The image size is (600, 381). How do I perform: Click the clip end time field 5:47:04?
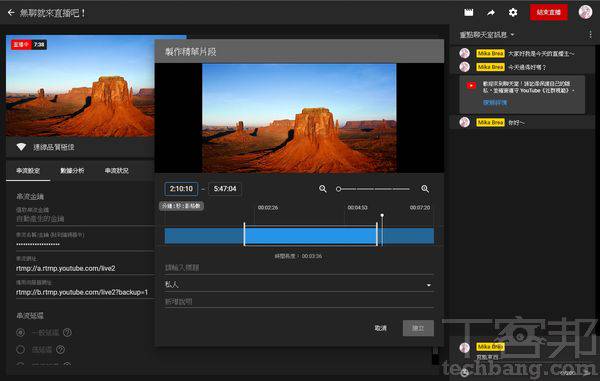225,189
